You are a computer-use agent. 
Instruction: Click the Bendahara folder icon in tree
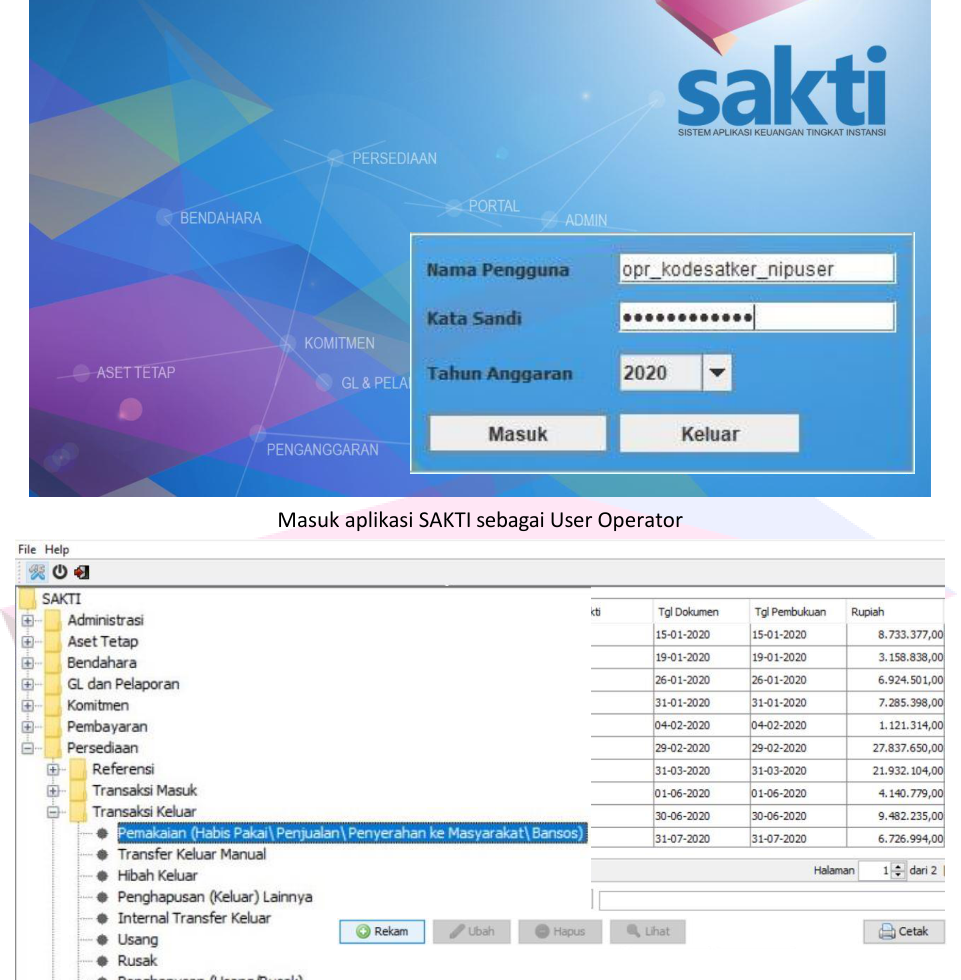coord(51,663)
